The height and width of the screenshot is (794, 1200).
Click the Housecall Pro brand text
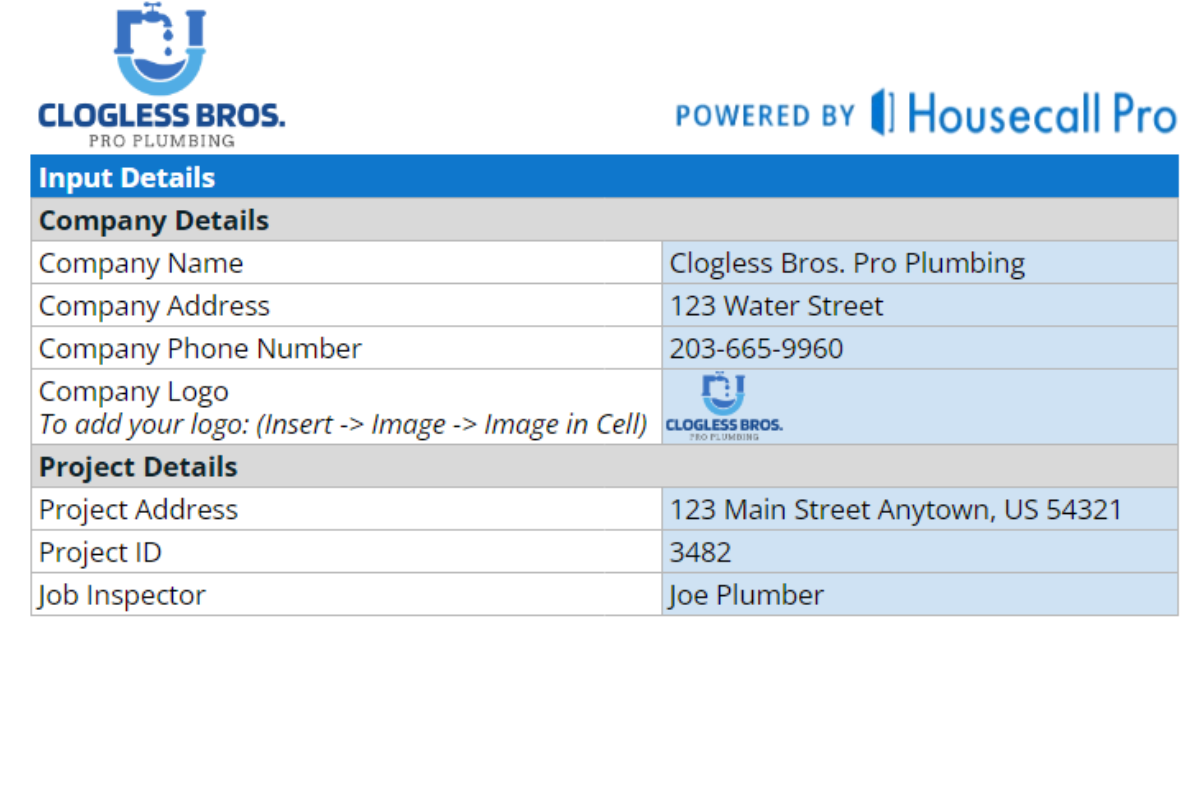click(1042, 113)
